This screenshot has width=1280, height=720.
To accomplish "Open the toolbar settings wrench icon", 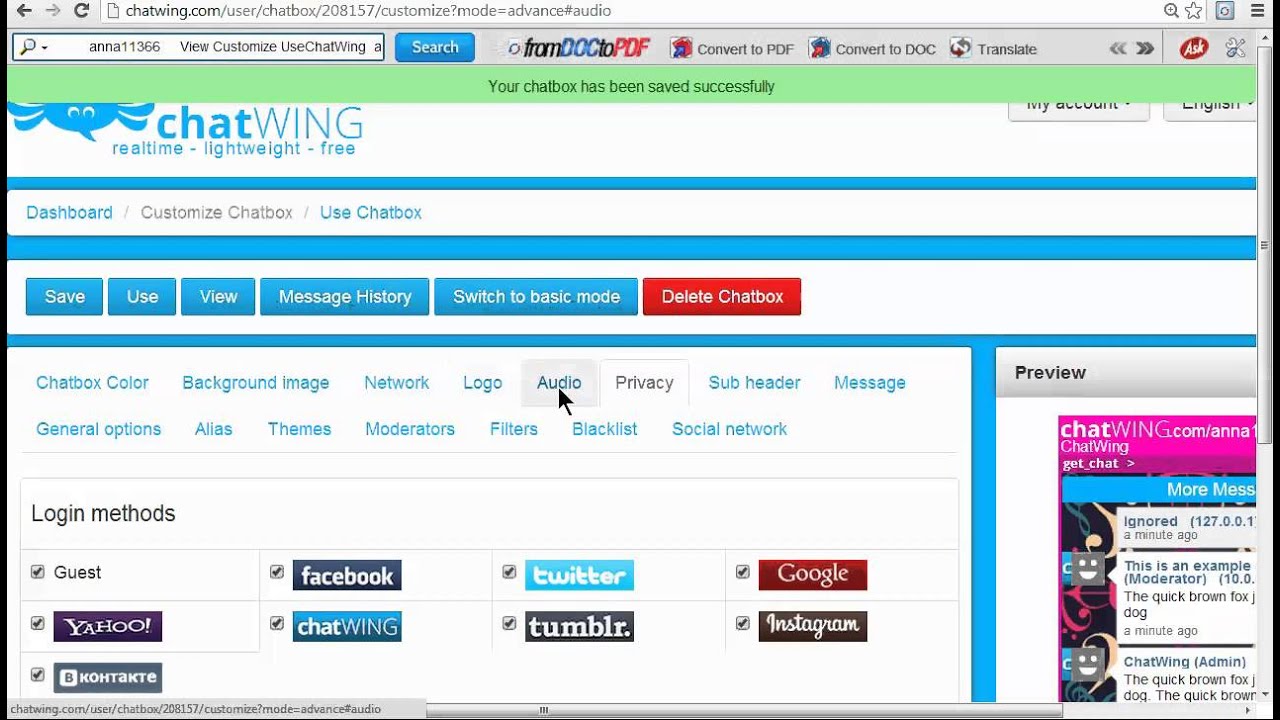I will [1235, 48].
